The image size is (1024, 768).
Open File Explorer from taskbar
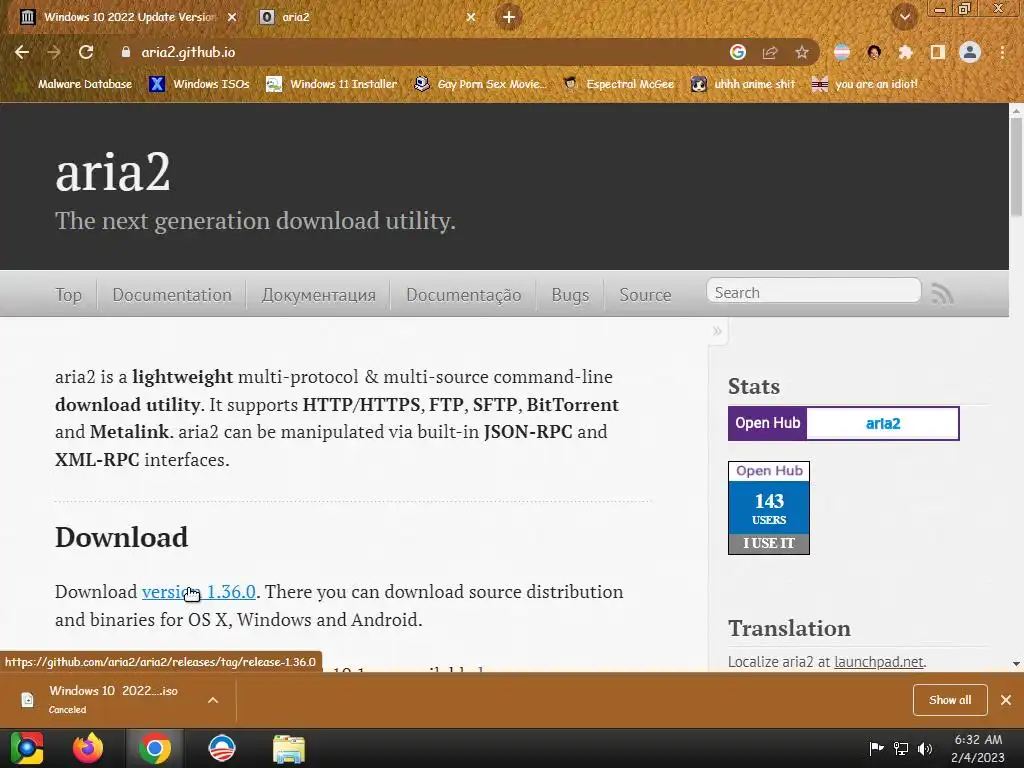click(289, 749)
